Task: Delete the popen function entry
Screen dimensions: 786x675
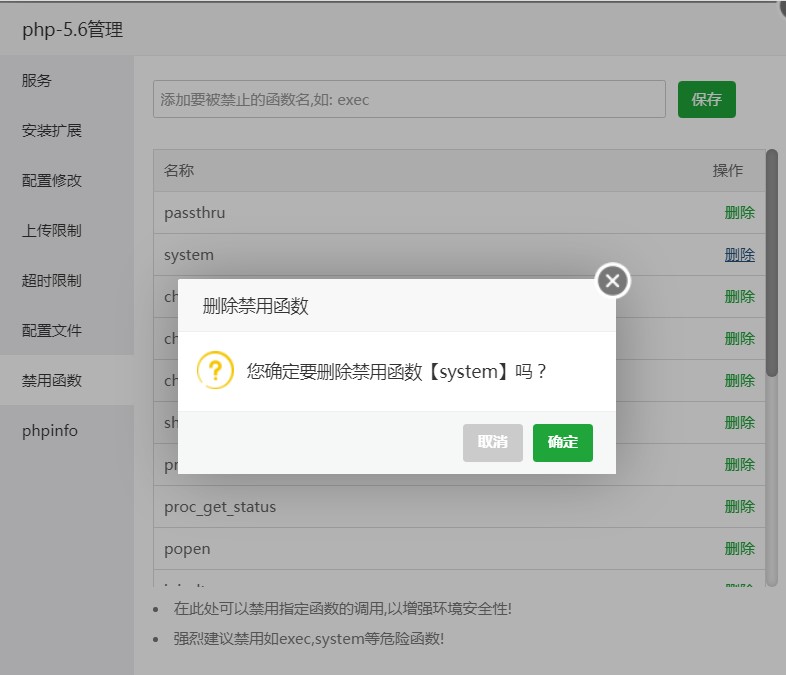Action: (739, 549)
